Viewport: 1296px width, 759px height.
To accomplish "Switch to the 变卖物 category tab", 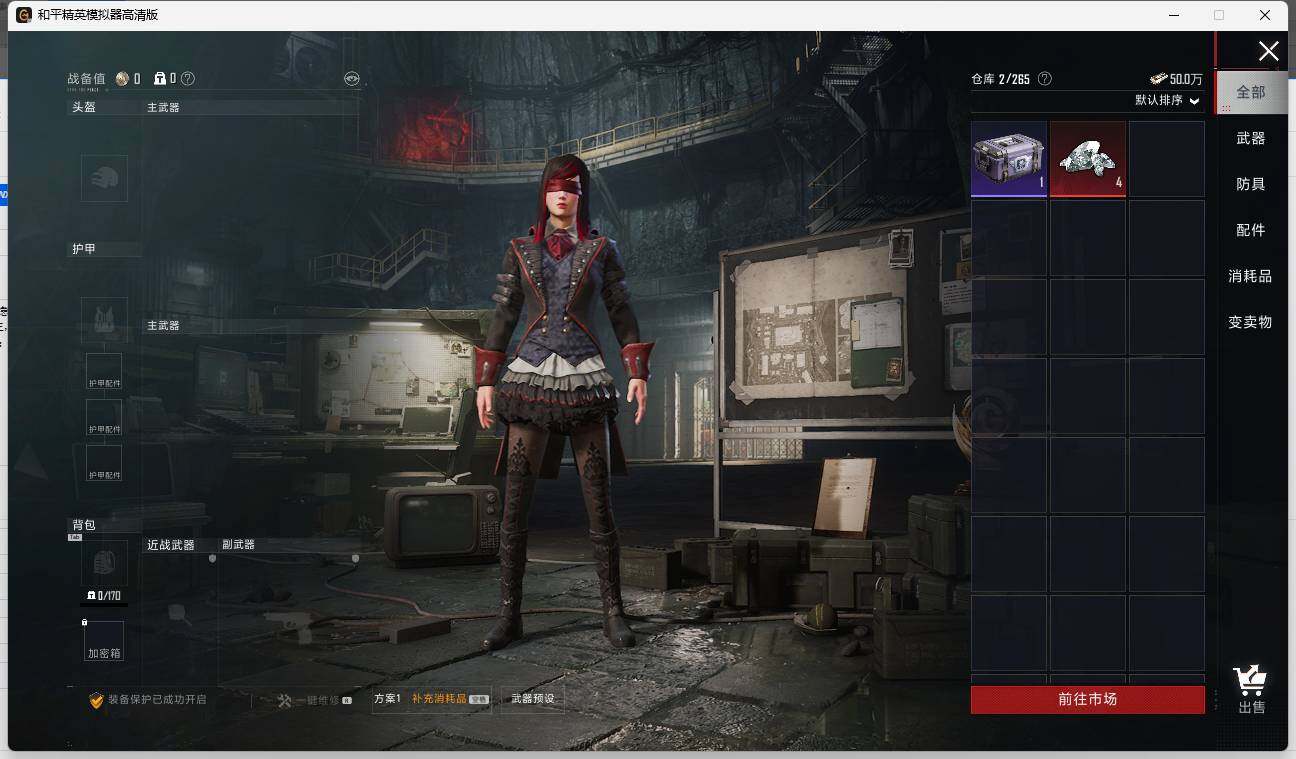I will (x=1251, y=322).
